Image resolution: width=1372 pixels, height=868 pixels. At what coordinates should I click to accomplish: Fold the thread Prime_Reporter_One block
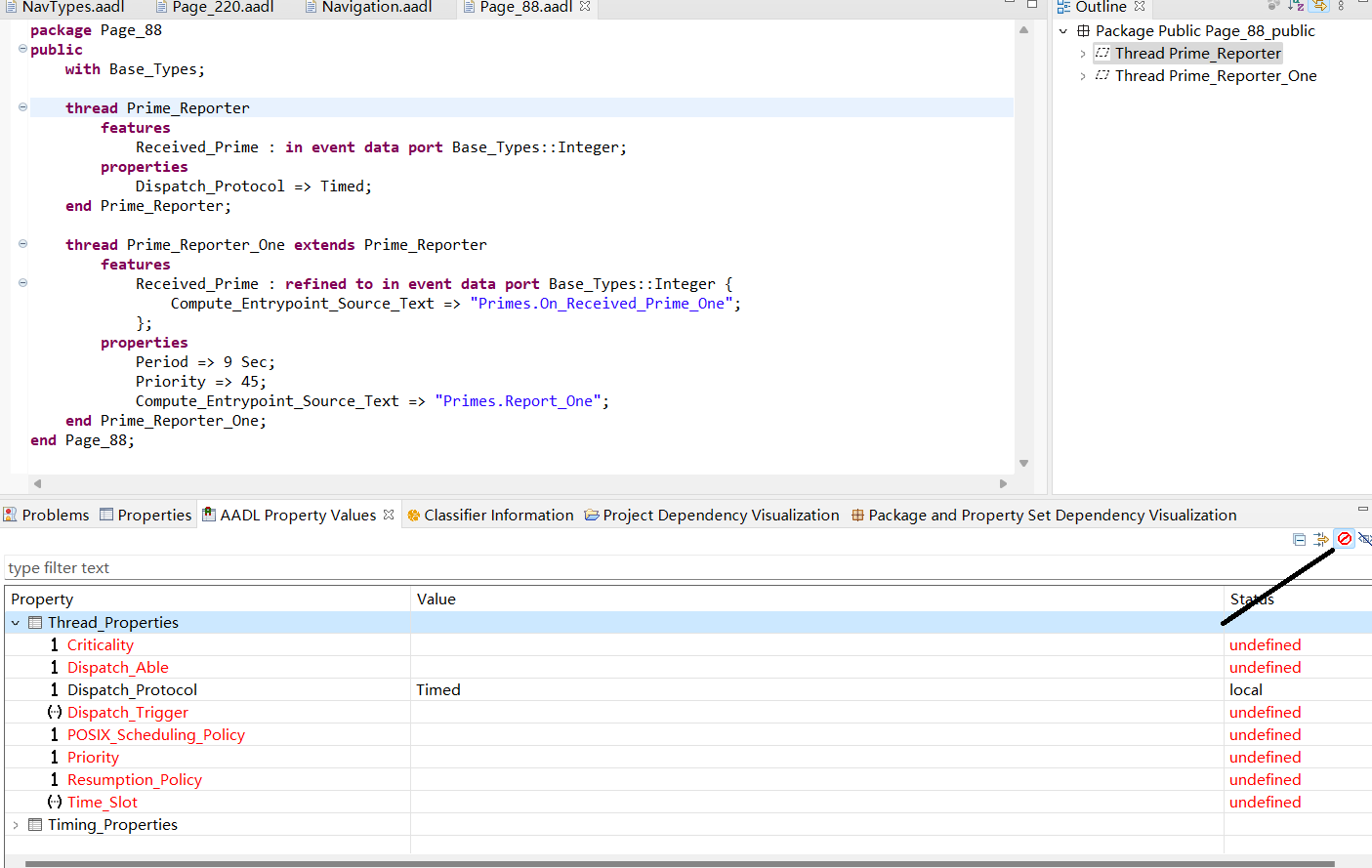coord(22,244)
